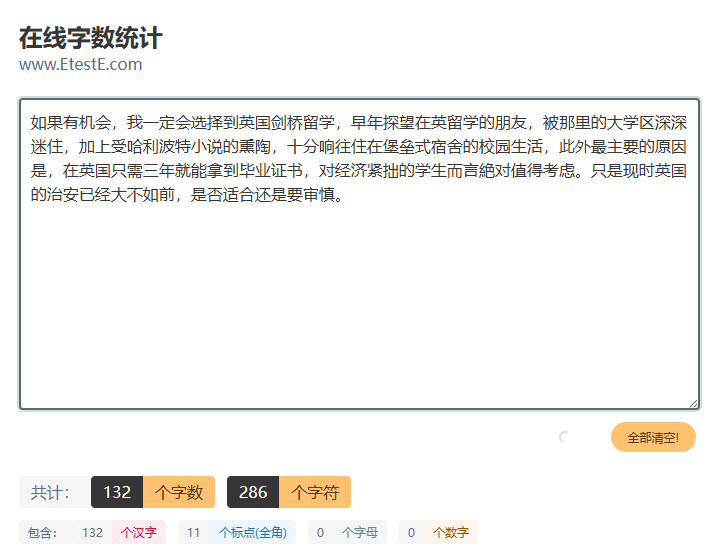This screenshot has width=721, height=551.
Task: Click the 个汉字 badge
Action: [x=139, y=532]
